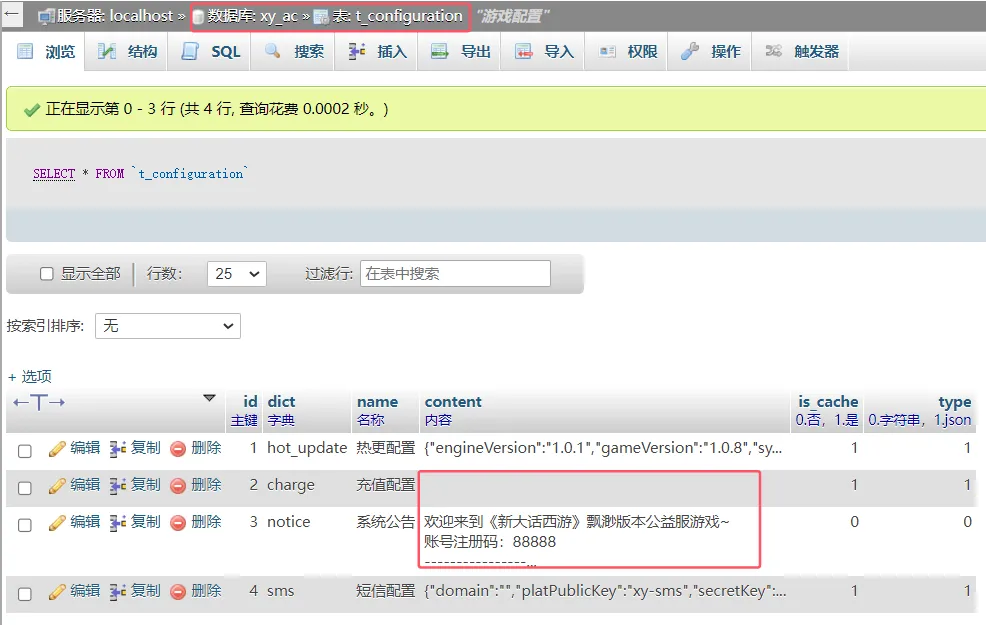This screenshot has width=986, height=625.
Task: Sort by the dict column header
Action: click(x=281, y=402)
